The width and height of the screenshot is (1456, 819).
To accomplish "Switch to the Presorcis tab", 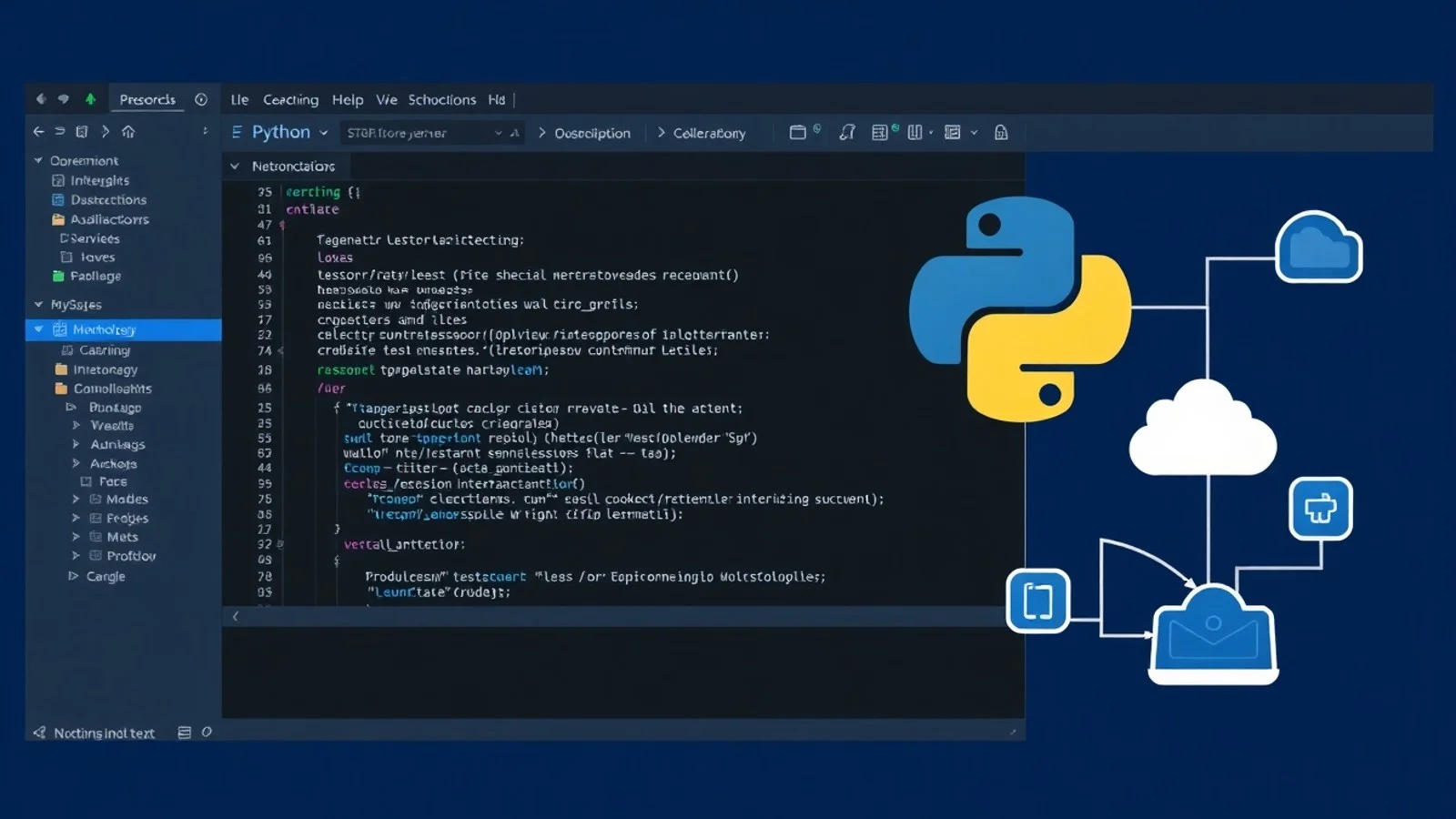I will click(147, 99).
